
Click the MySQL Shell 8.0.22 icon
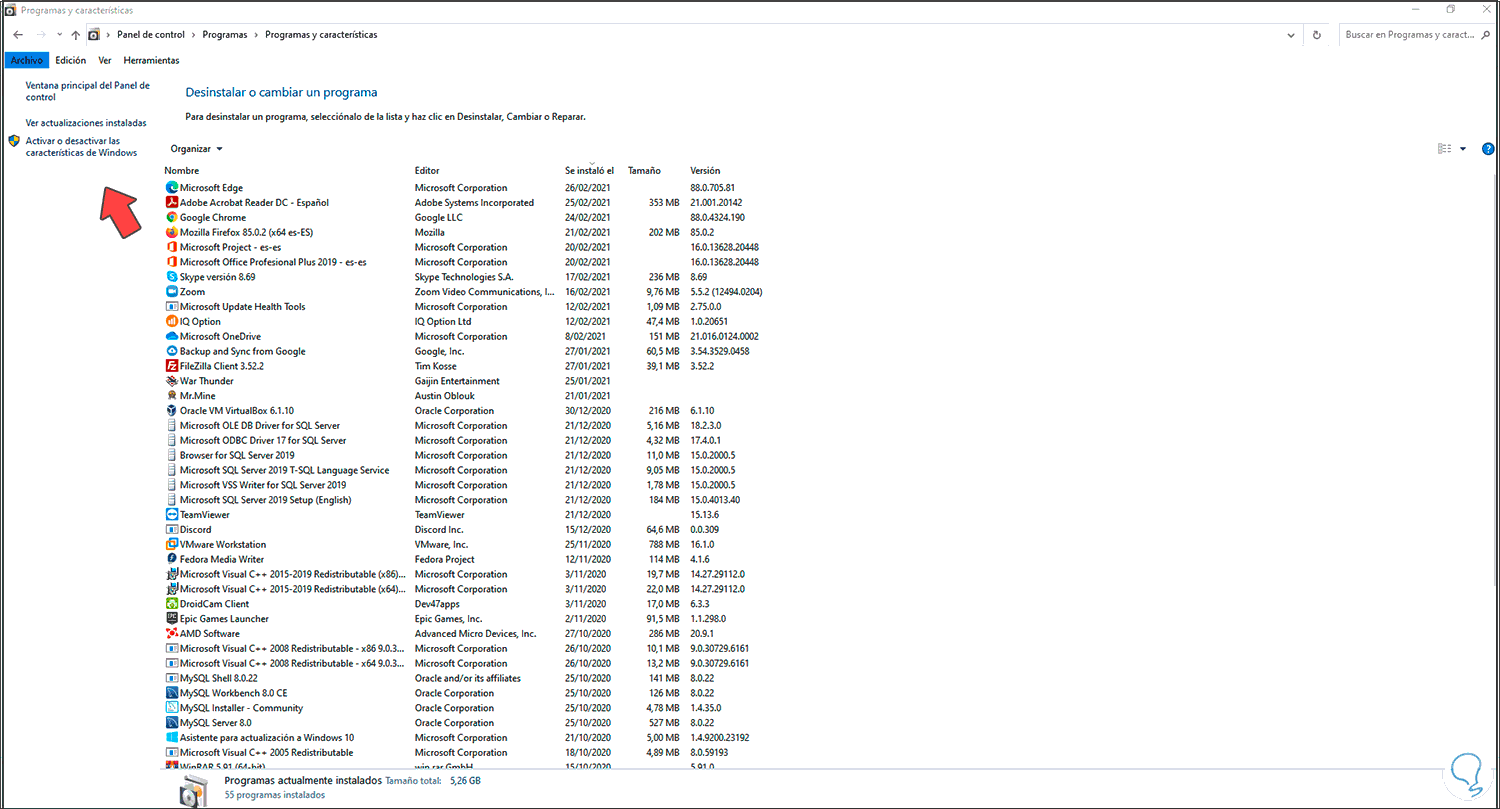tap(172, 678)
